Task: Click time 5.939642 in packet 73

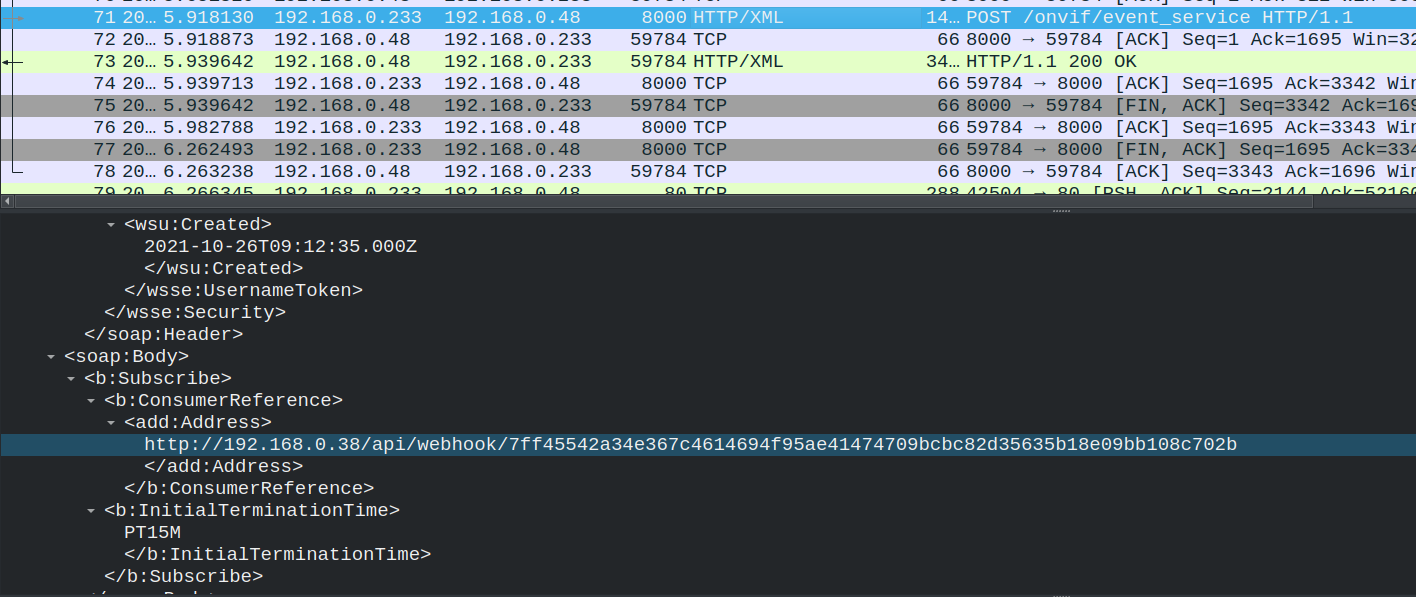Action: pyautogui.click(x=208, y=62)
